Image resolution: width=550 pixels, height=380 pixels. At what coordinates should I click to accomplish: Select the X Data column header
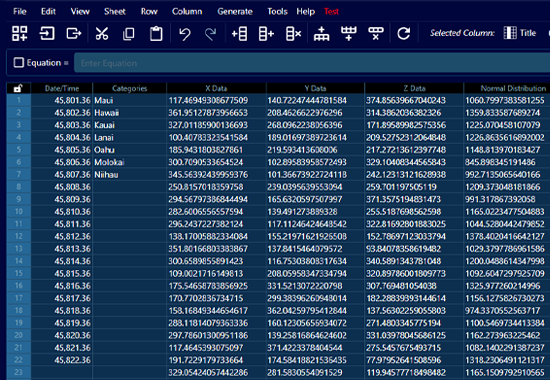[x=216, y=88]
